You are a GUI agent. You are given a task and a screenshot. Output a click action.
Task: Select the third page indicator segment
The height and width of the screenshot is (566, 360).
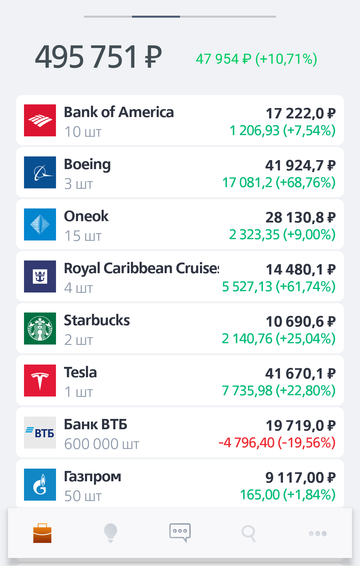coord(228,16)
